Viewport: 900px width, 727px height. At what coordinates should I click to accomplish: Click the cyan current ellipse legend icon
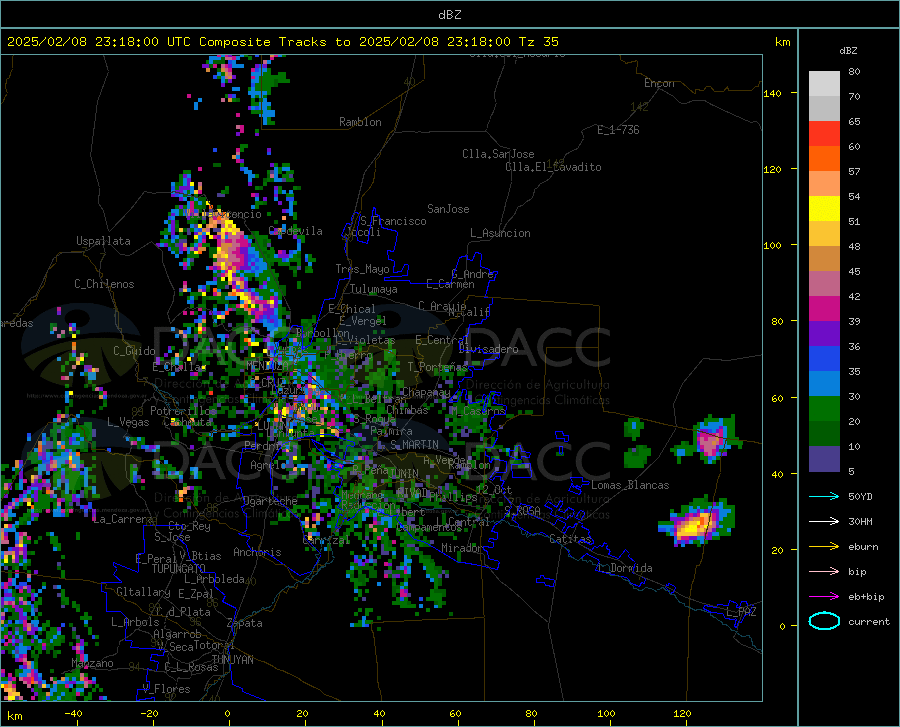(824, 621)
